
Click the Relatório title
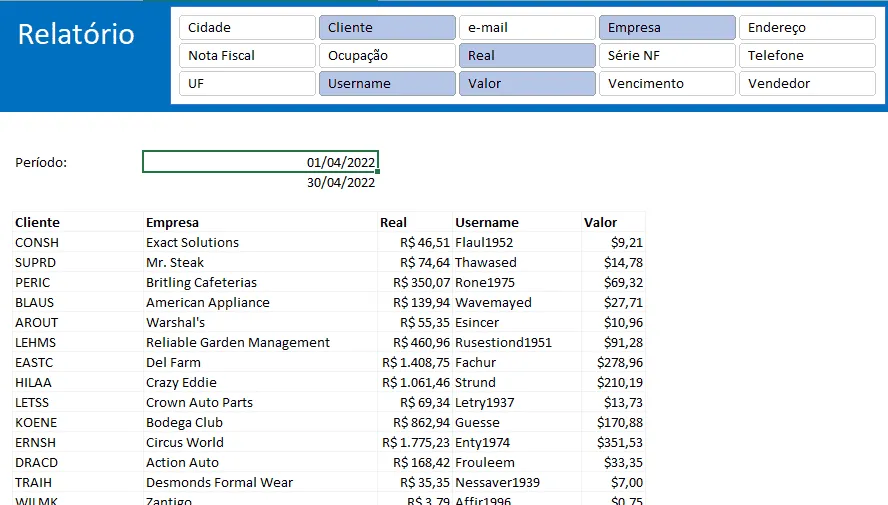coord(76,34)
